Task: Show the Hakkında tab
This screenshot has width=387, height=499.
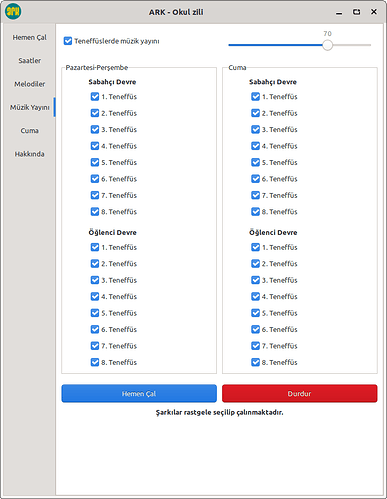Action: coord(29,154)
